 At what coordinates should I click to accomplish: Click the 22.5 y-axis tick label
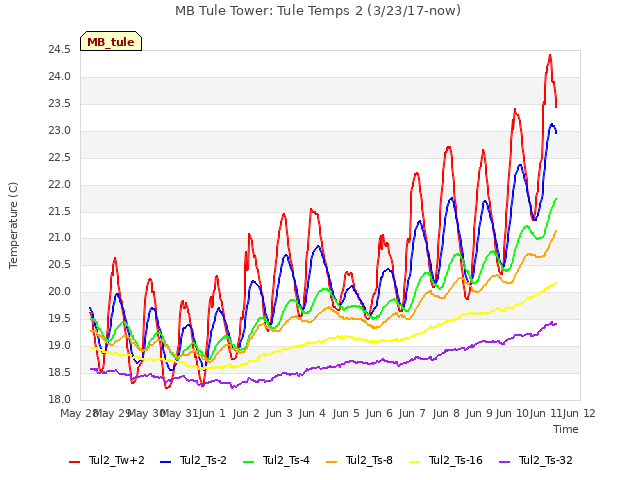point(60,158)
